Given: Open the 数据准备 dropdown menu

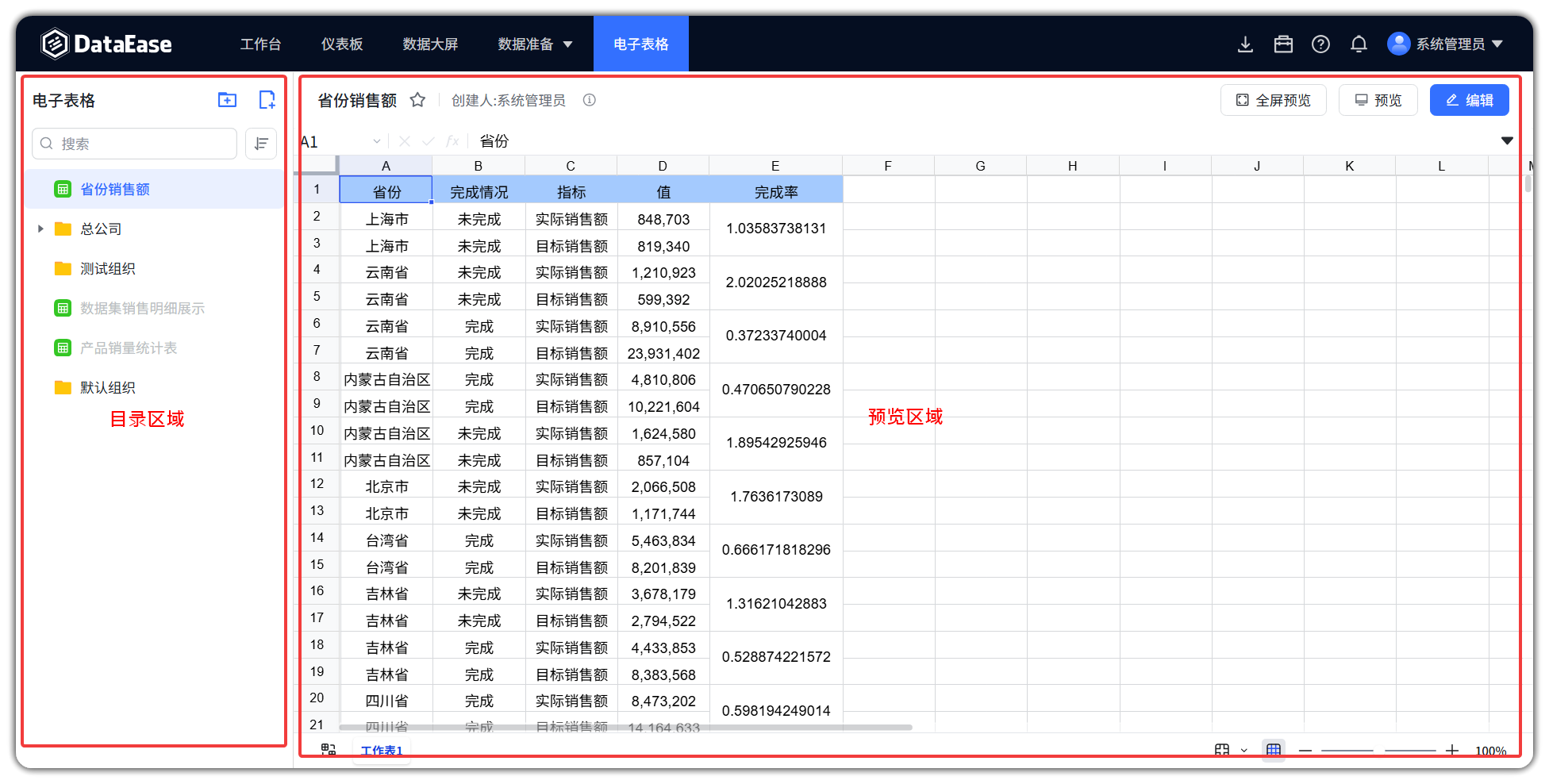Looking at the screenshot, I should coord(535,44).
